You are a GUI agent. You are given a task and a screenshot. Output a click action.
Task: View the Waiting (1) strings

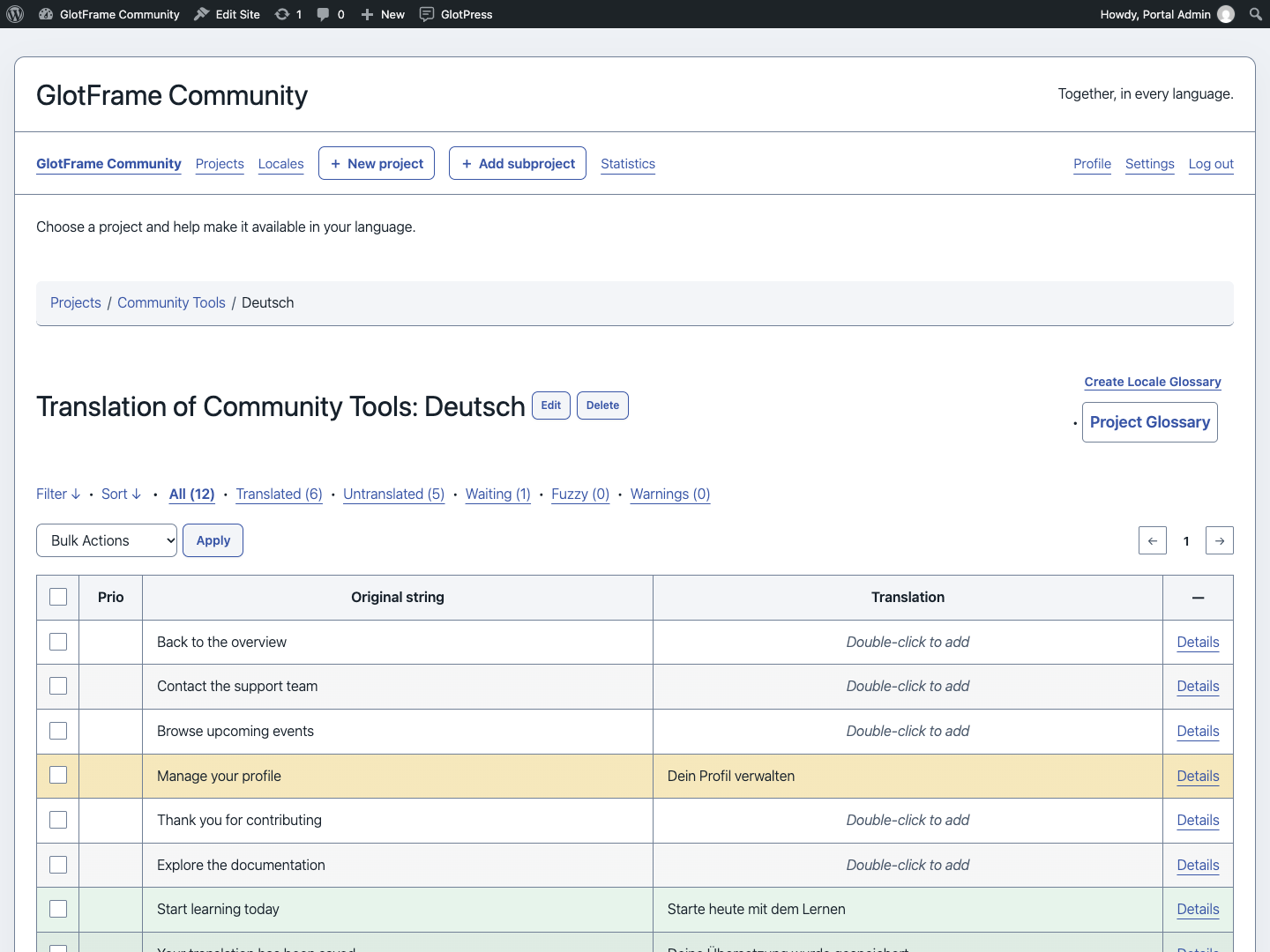[497, 494]
